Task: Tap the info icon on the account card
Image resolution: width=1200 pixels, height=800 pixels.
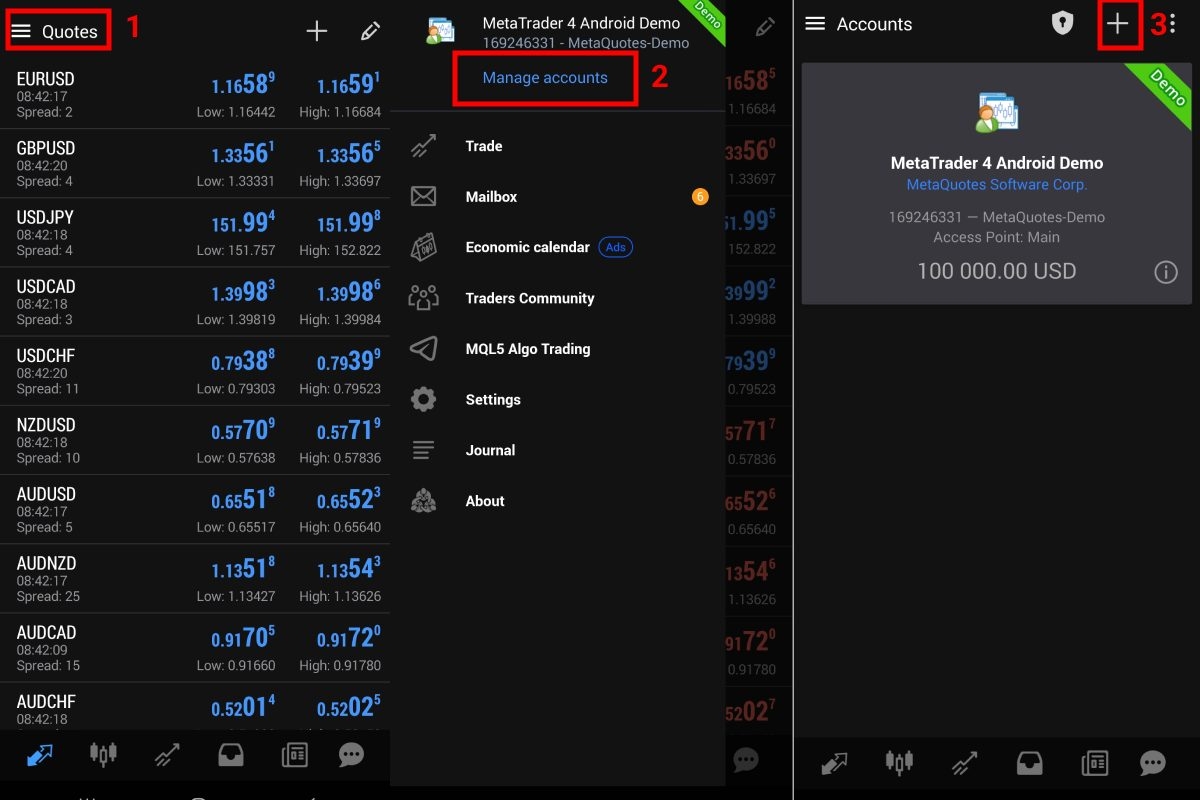Action: click(x=1165, y=272)
